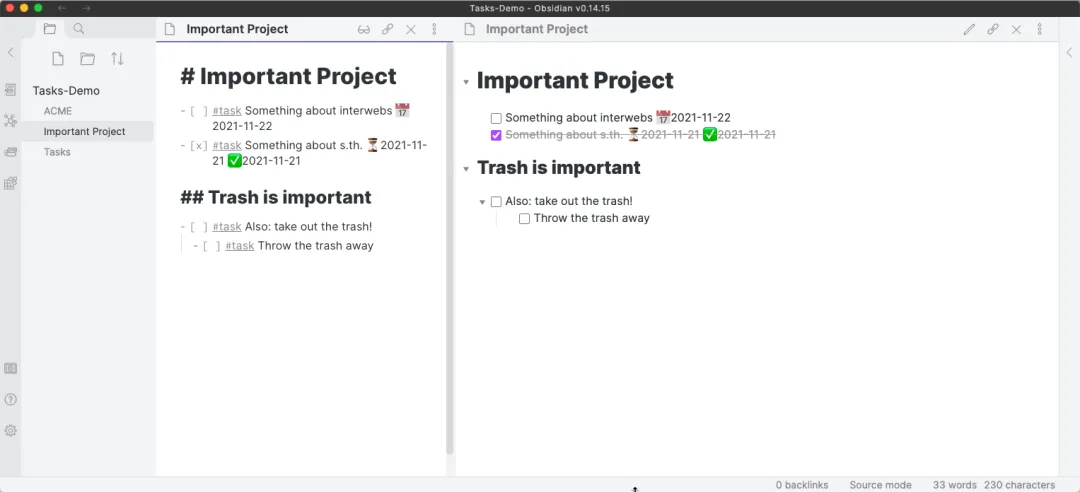Check the 'Throw the trash away' checkbox
1080x492 pixels.
point(524,219)
